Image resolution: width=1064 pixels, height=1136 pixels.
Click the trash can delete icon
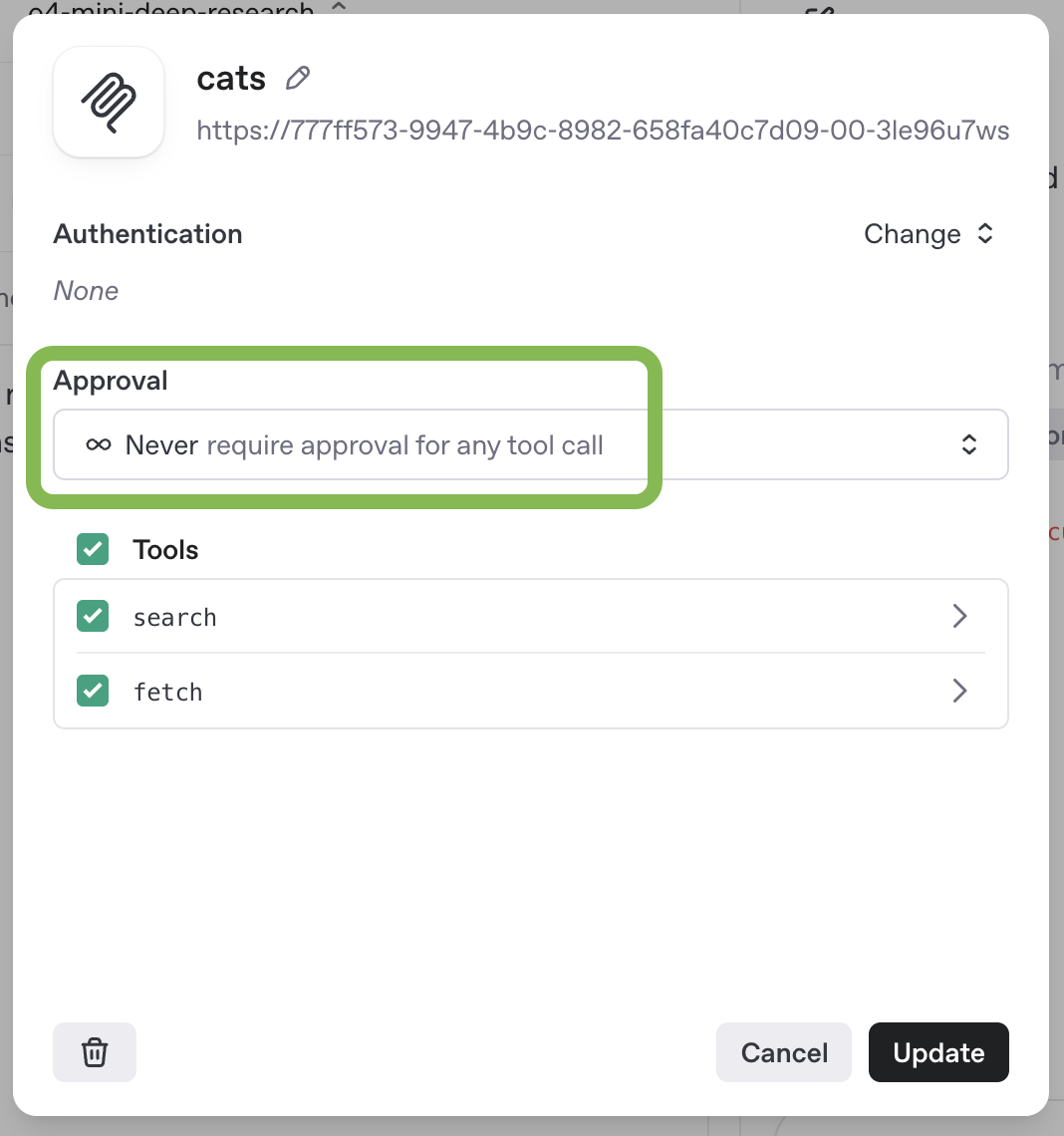coord(95,1052)
